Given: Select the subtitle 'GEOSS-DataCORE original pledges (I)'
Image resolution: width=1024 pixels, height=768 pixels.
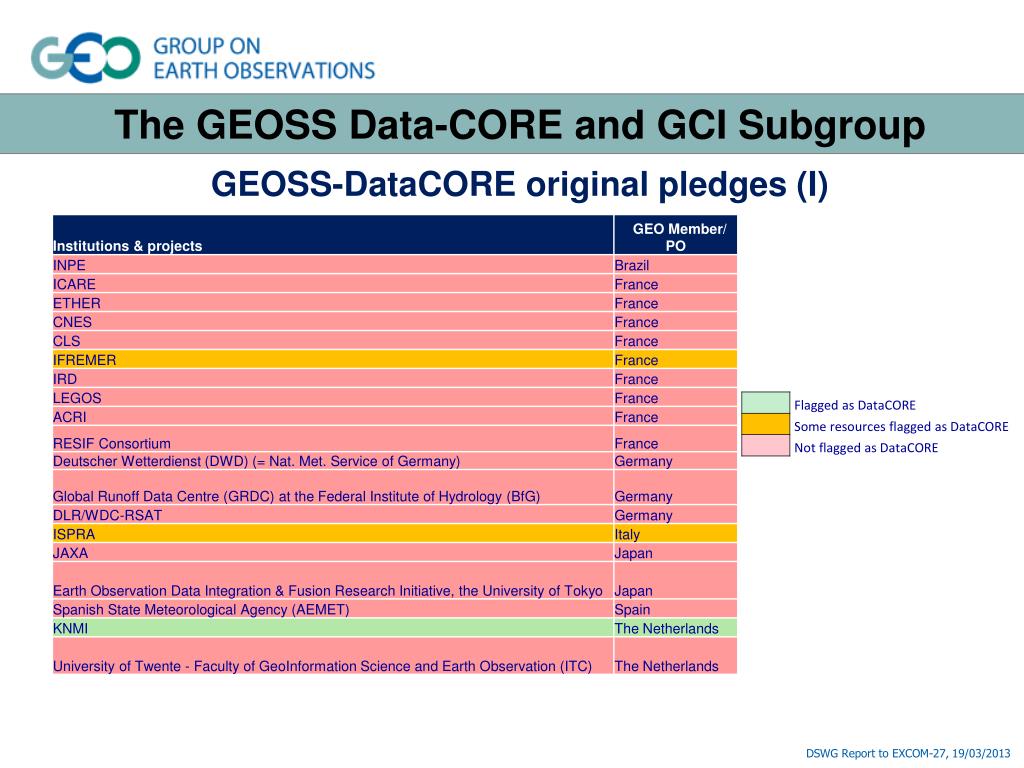Looking at the screenshot, I should click(520, 184).
